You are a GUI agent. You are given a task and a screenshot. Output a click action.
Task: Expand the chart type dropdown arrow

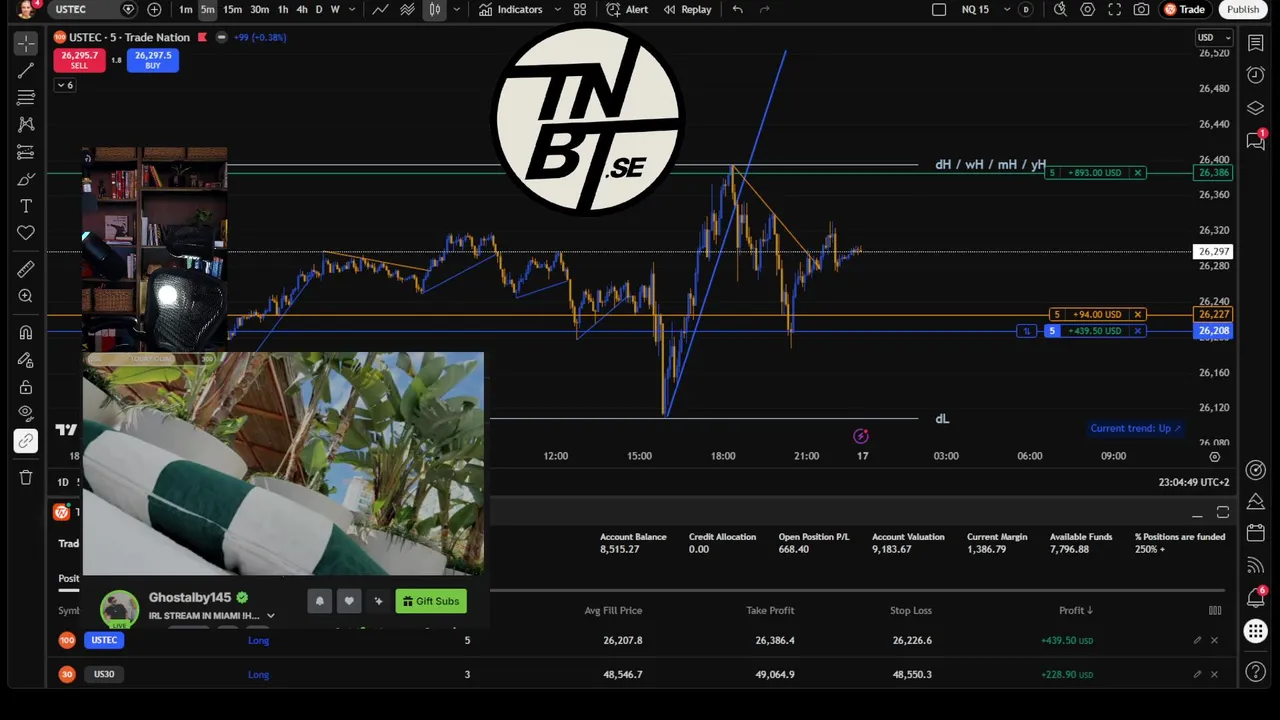[x=457, y=9]
